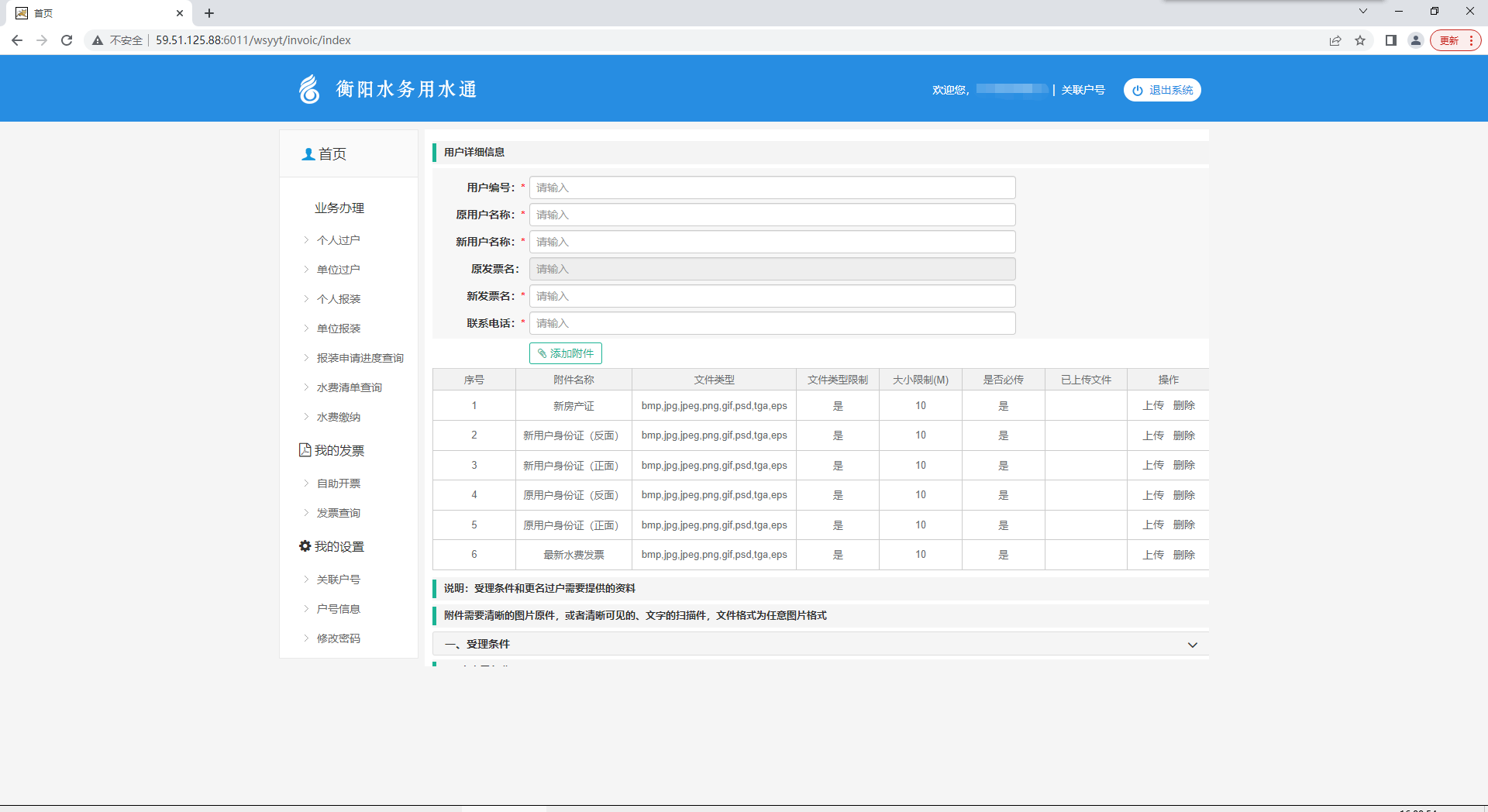Open 个人过户 in sidebar
1488x812 pixels.
(x=338, y=240)
